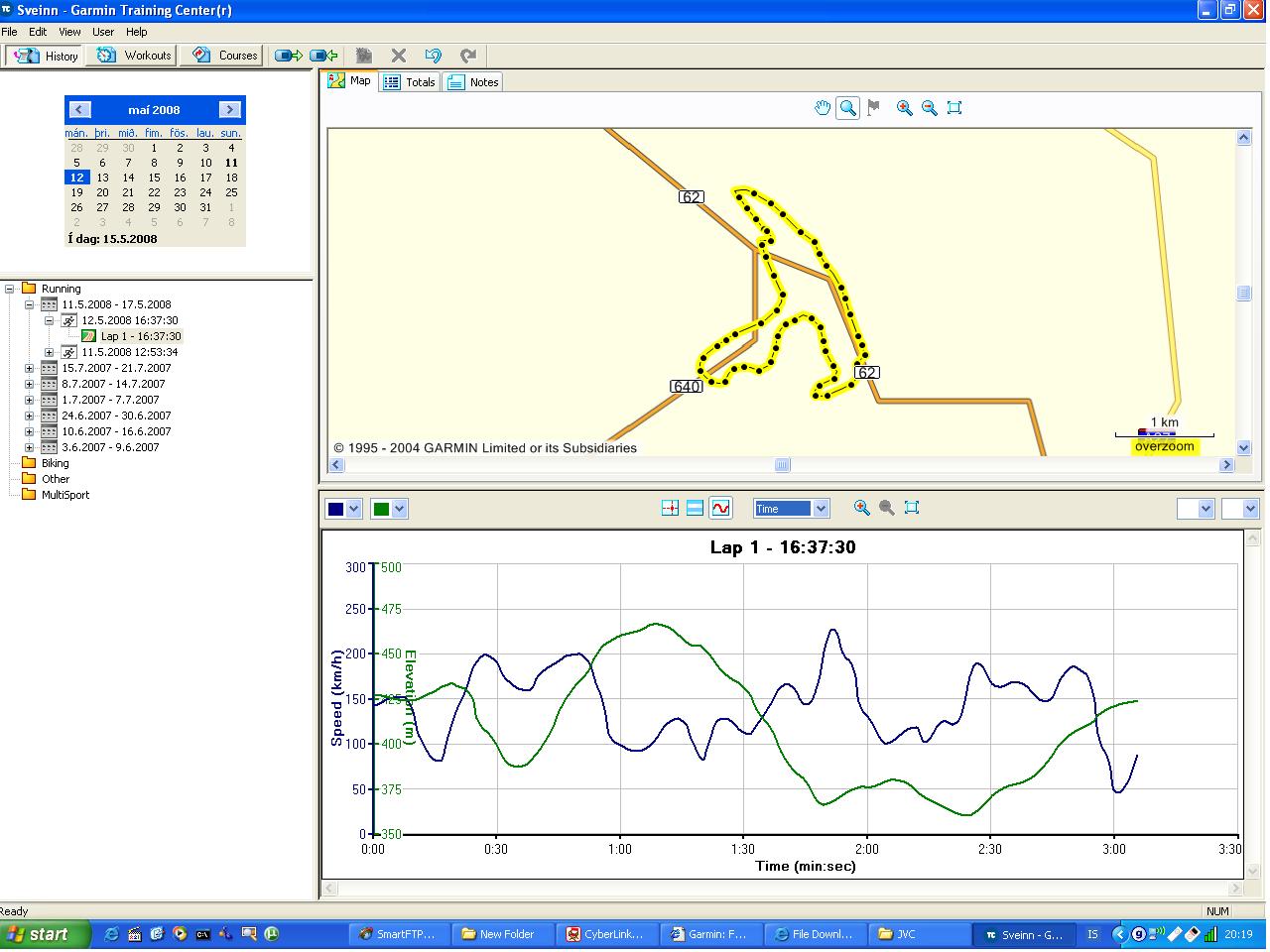1270x952 pixels.
Task: Toggle the graph crosshair marker button
Action: coord(670,508)
